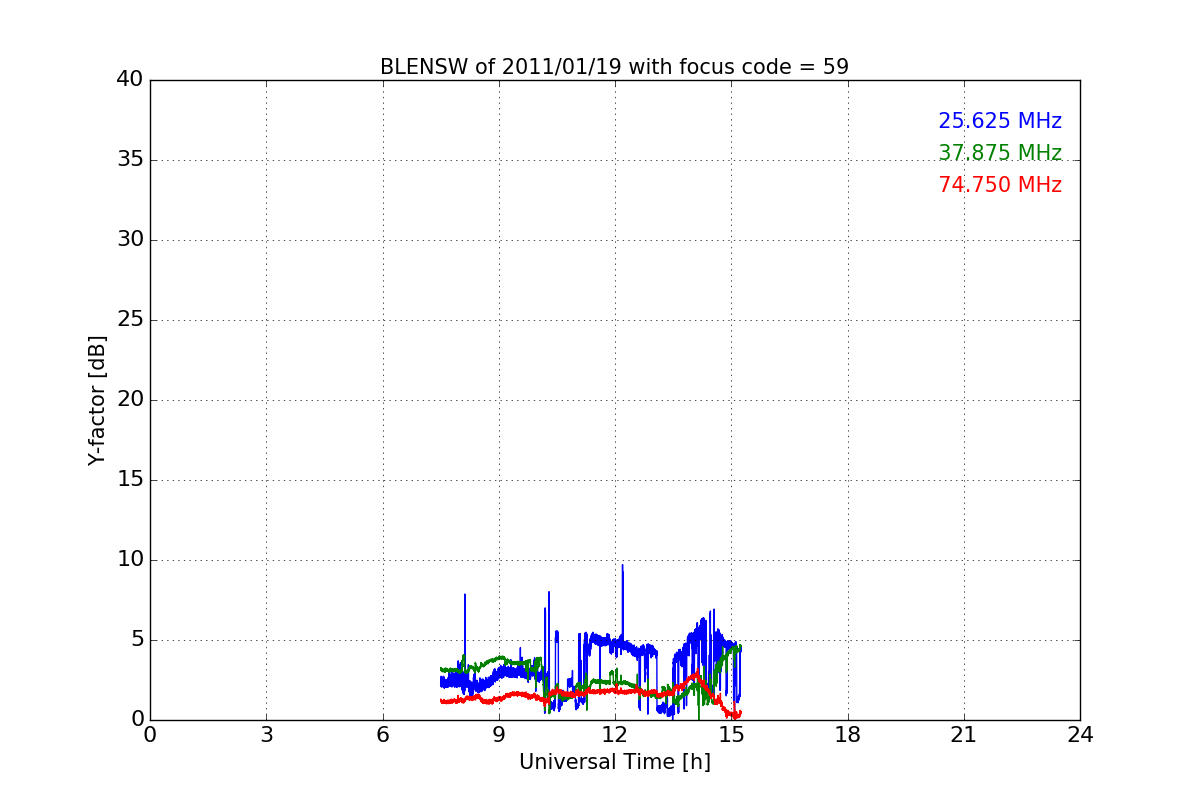1200x800 pixels.
Task: Click the y-axis tick label '40'
Action: (x=130, y=80)
